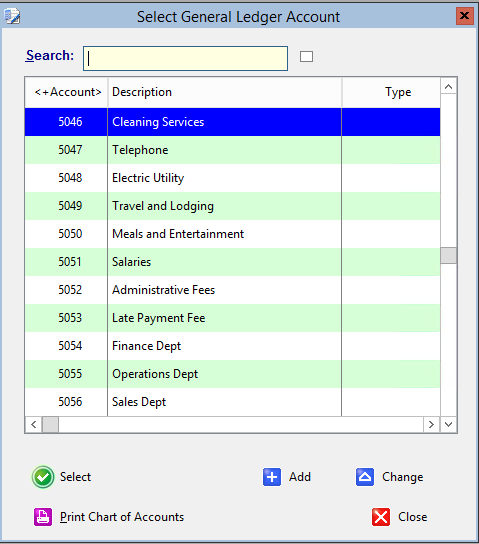Select the 5051 Salaries row

tap(232, 262)
